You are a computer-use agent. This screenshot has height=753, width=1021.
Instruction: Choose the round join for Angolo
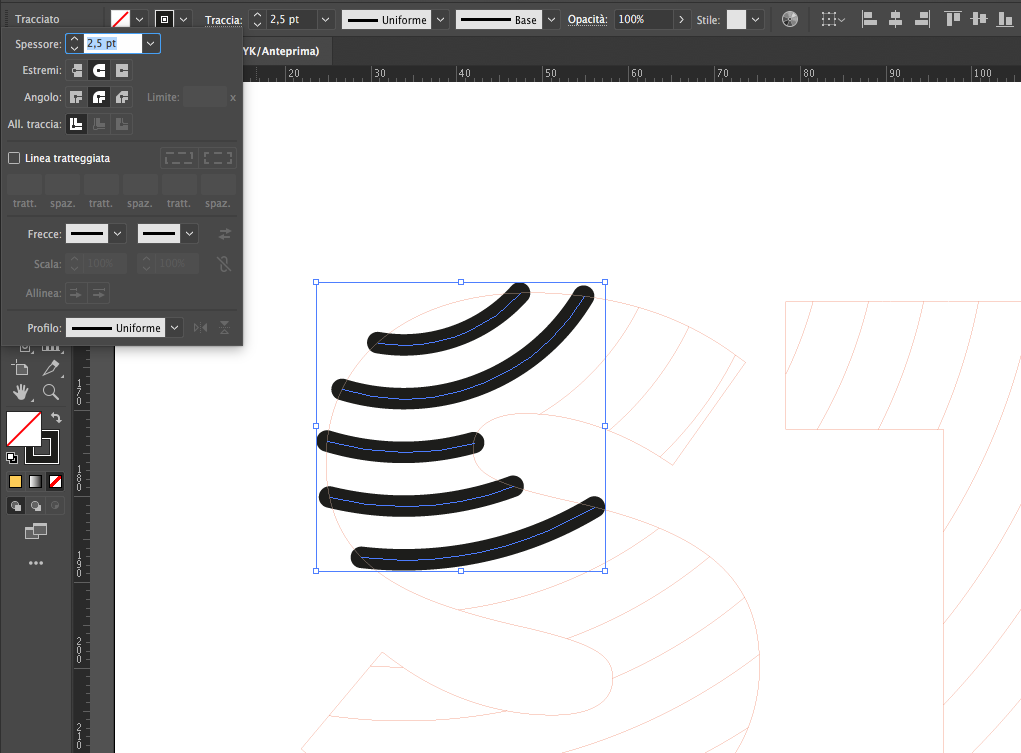[x=99, y=97]
